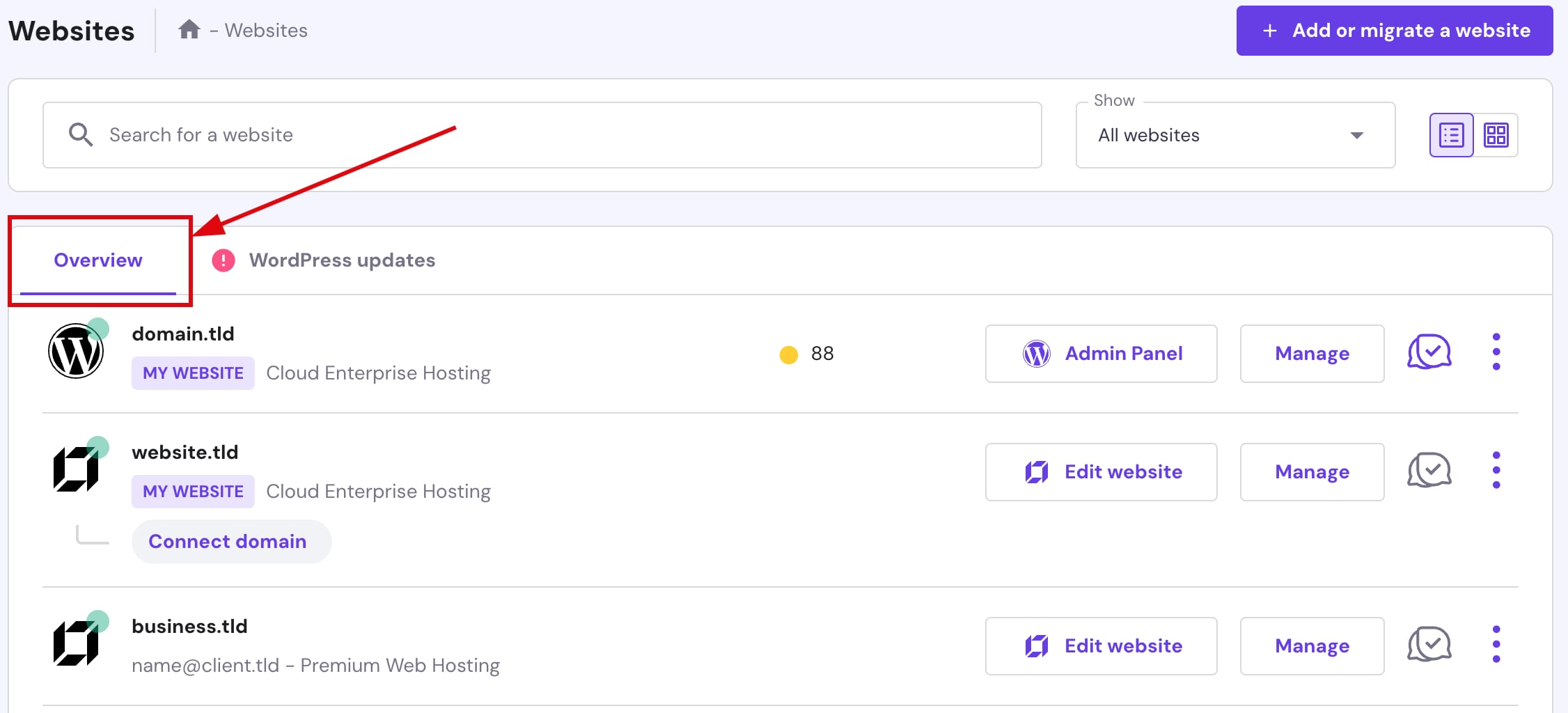Viewport: 1568px width, 713px height.
Task: Click Add or migrate a website
Action: tap(1393, 30)
